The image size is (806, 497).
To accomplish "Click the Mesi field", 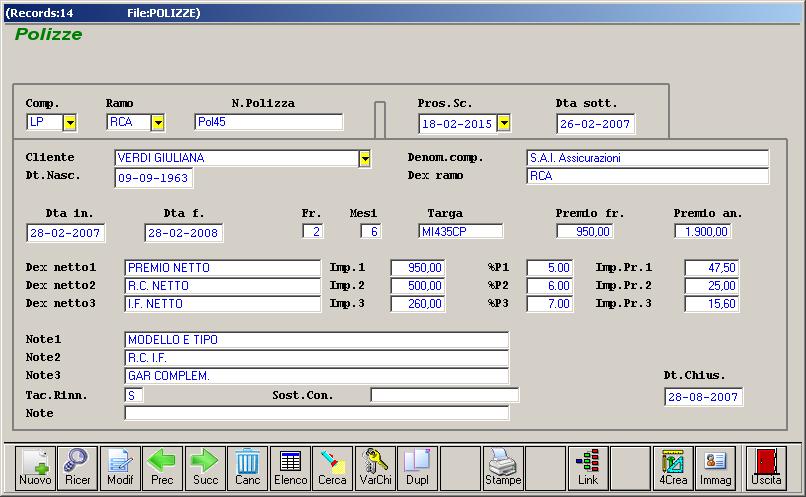I will coord(371,231).
